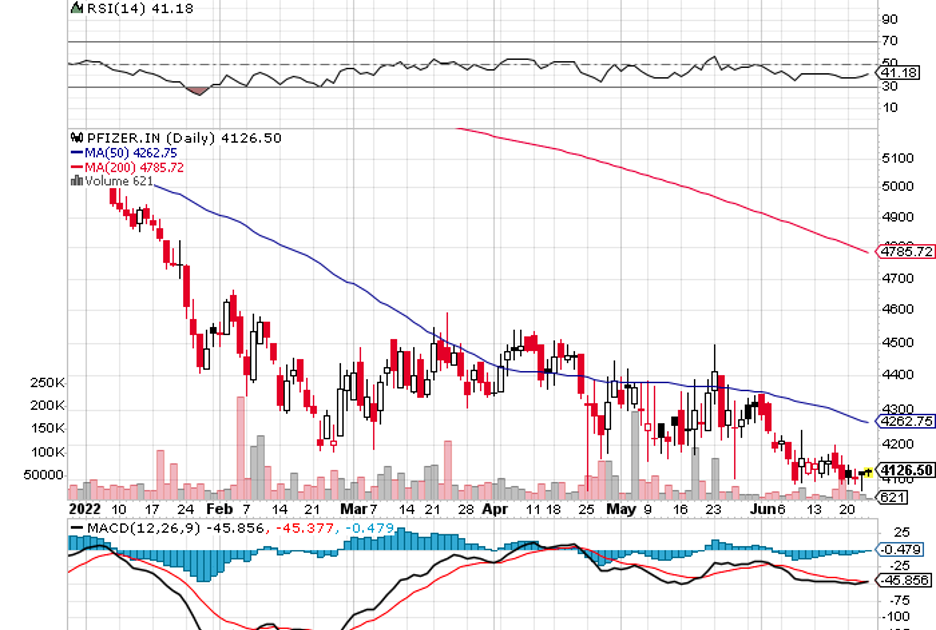Click the PFIZER.IN ticker symbol icon

click(x=75, y=138)
